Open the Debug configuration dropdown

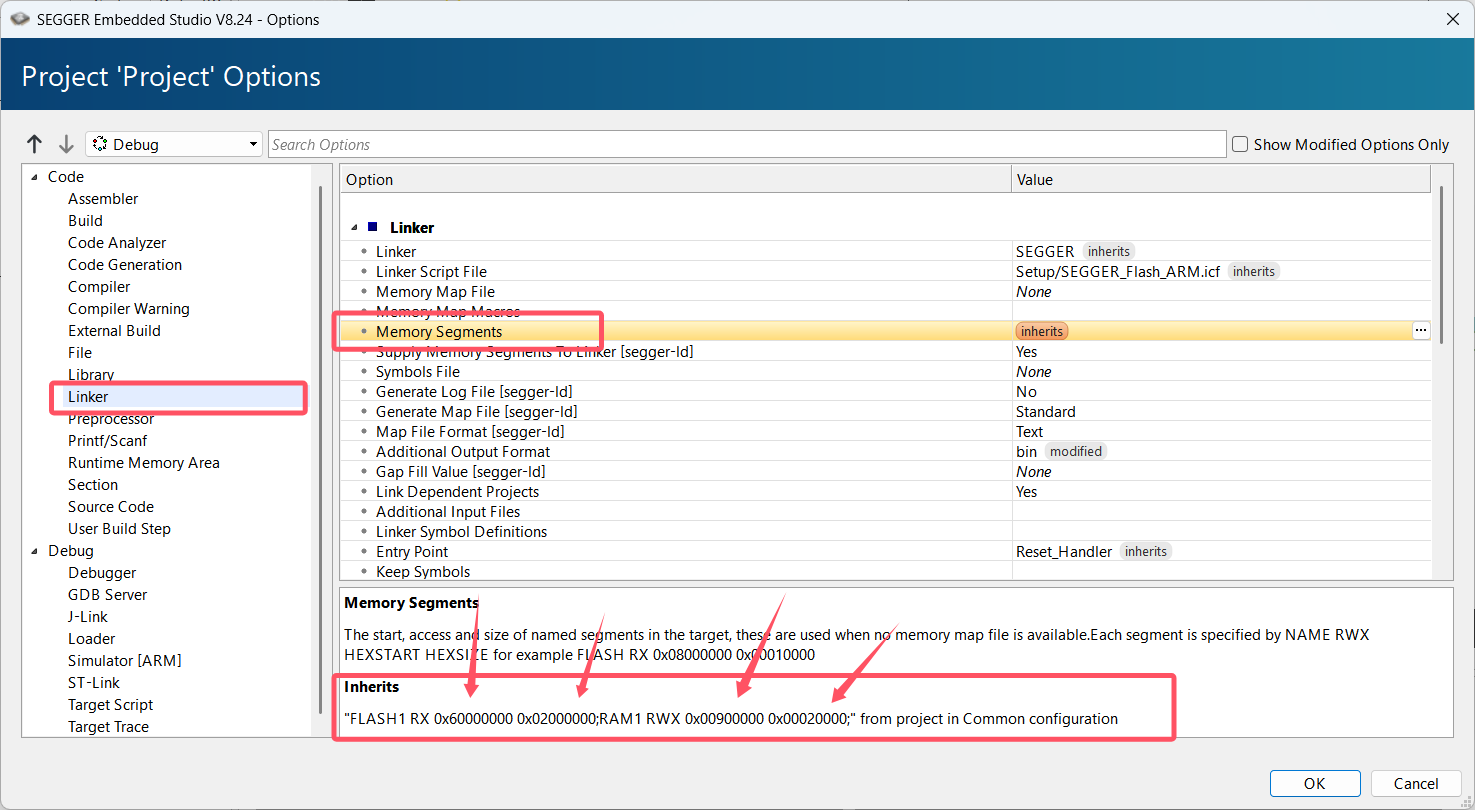click(x=174, y=144)
